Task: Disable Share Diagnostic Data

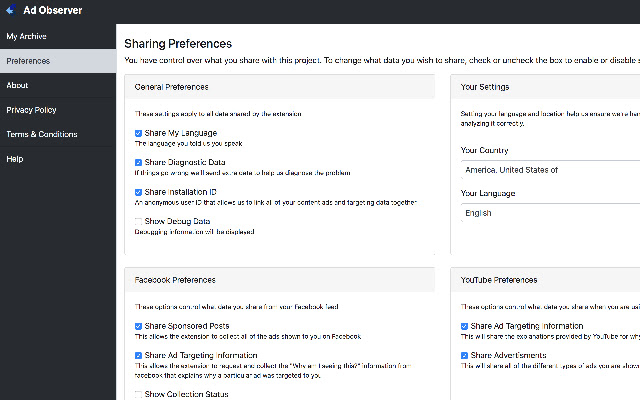Action: (138, 162)
